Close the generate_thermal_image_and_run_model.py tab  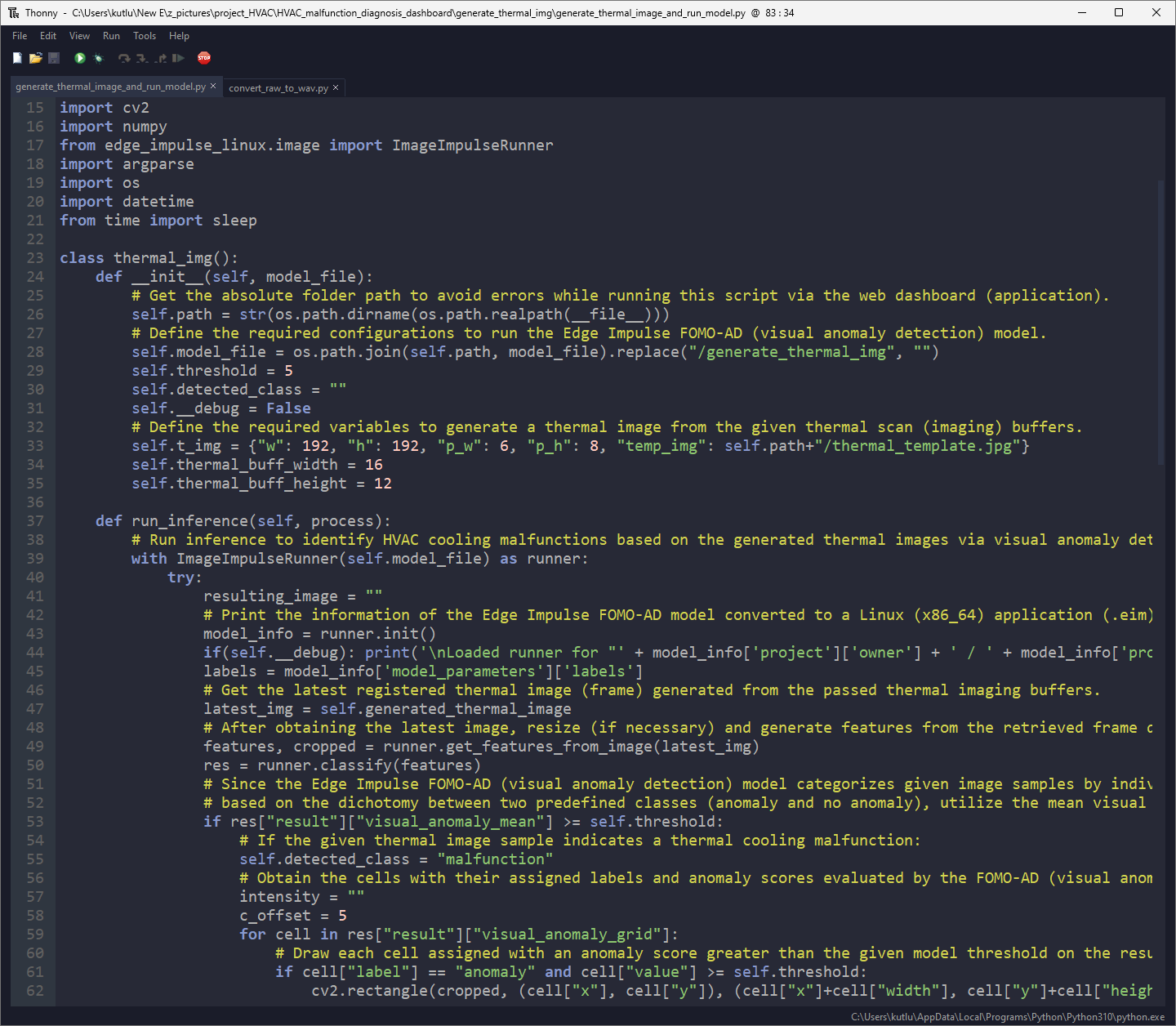pyautogui.click(x=214, y=86)
